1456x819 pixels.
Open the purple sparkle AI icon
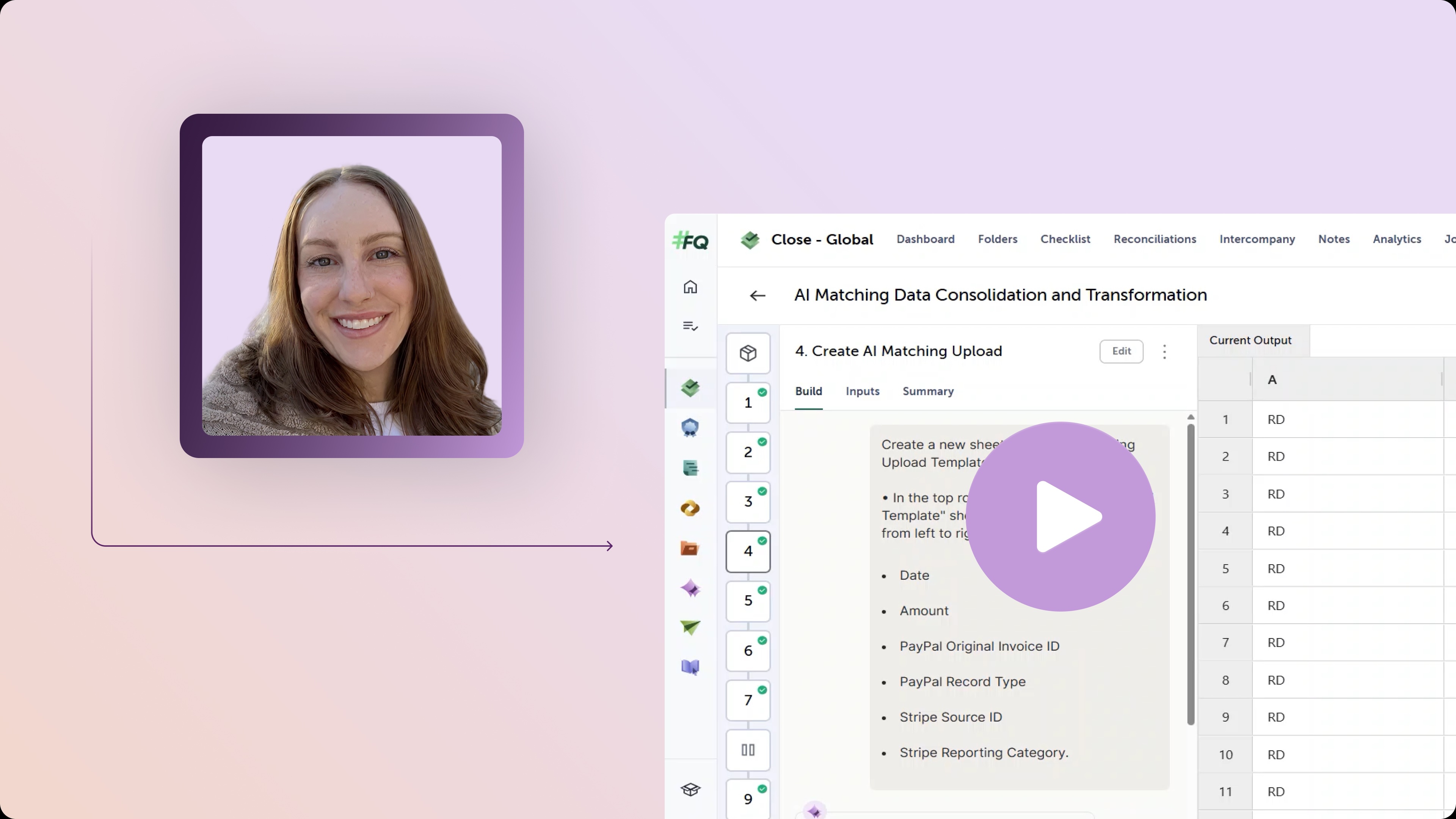click(x=690, y=588)
